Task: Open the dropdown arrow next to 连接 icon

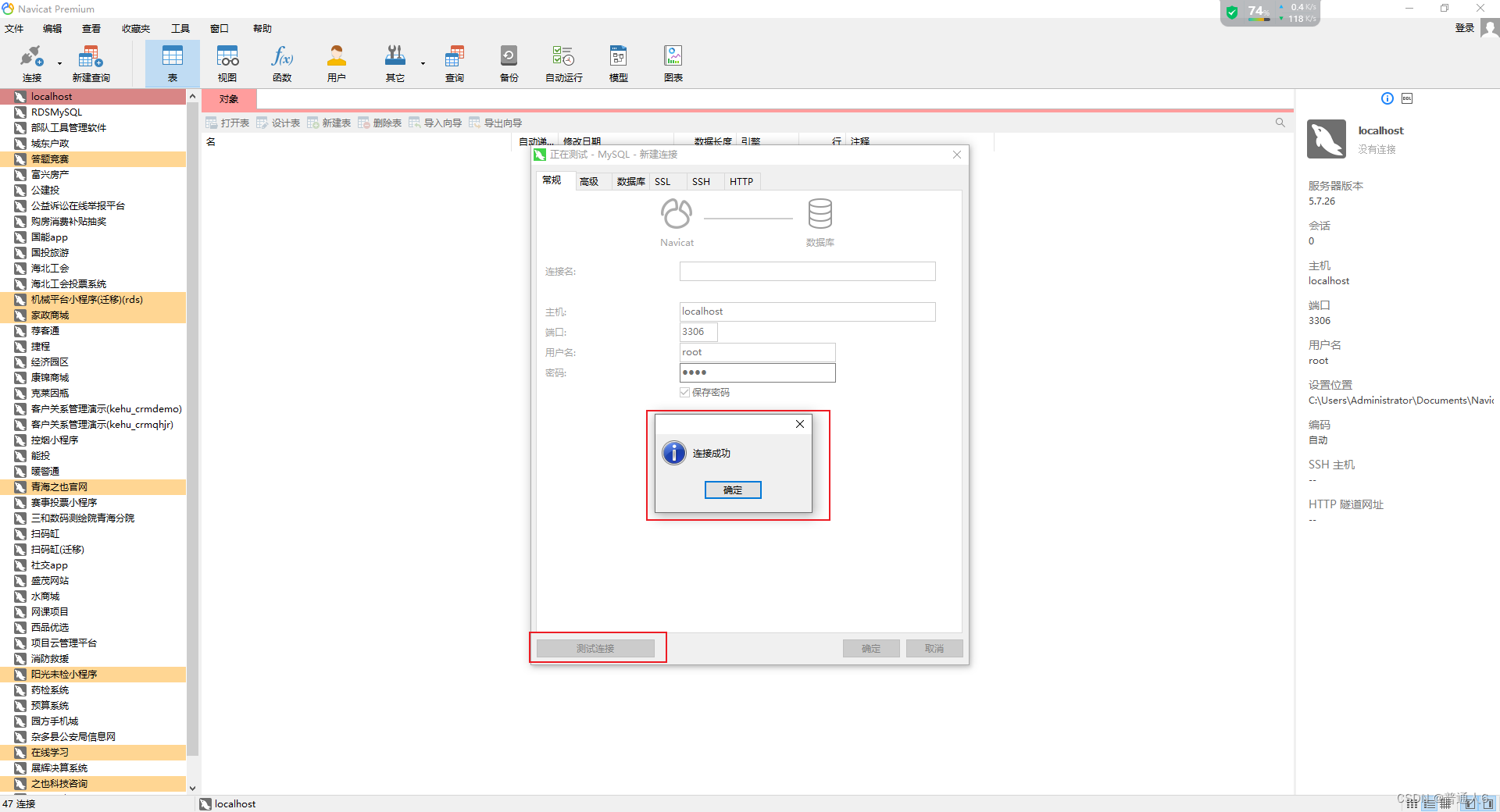Action: (x=59, y=63)
